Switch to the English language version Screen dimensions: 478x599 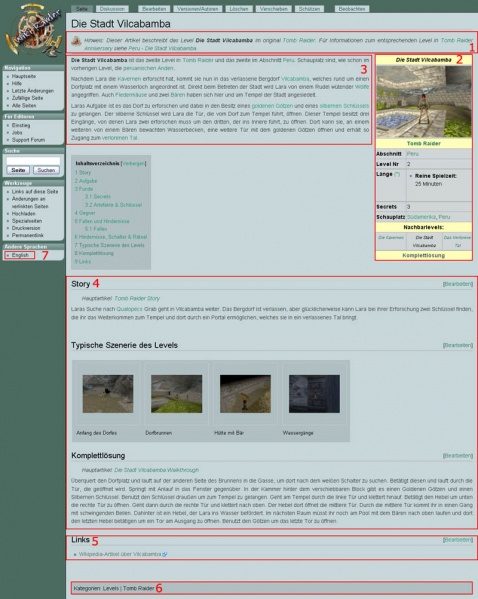(x=20, y=255)
